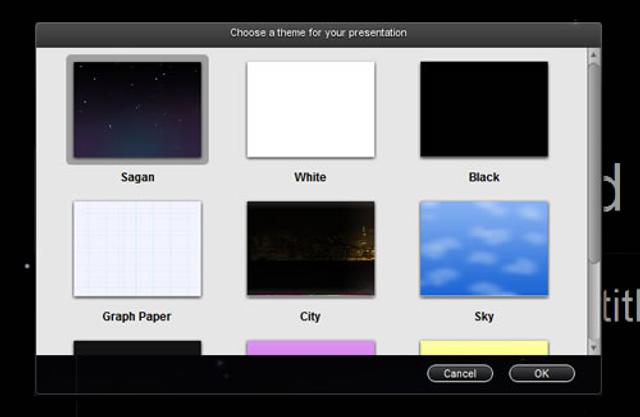The image size is (640, 417).
Task: Choose the City theme thumbnail
Action: (x=310, y=248)
